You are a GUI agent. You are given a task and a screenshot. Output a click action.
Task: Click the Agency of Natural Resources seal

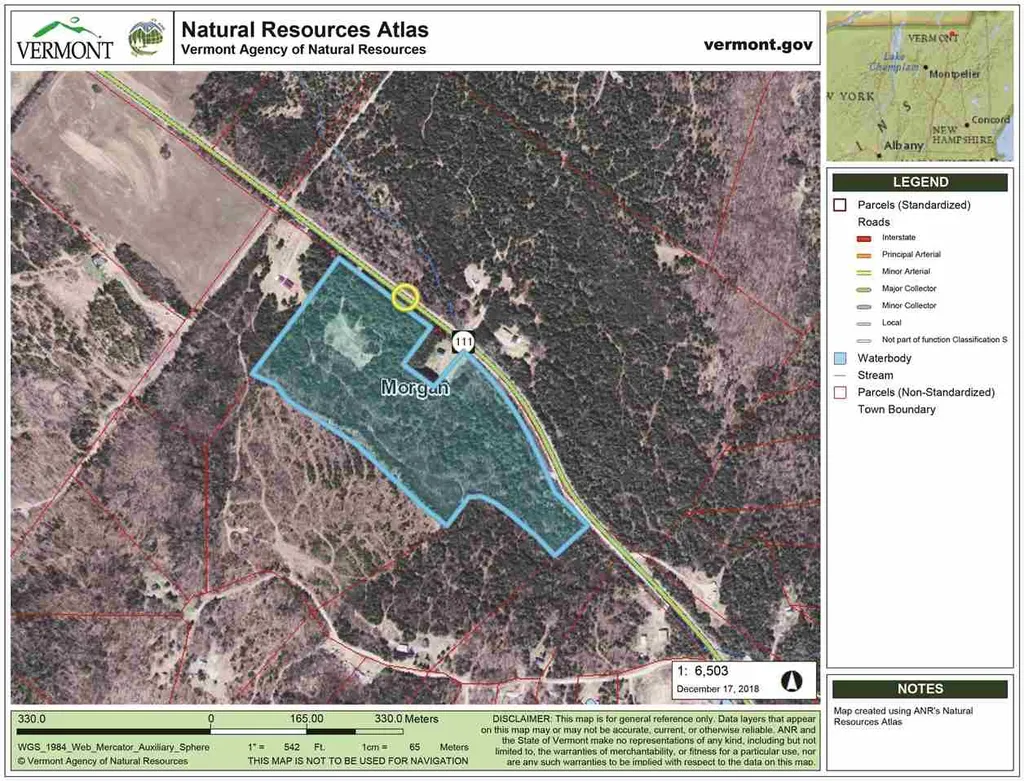coord(148,37)
